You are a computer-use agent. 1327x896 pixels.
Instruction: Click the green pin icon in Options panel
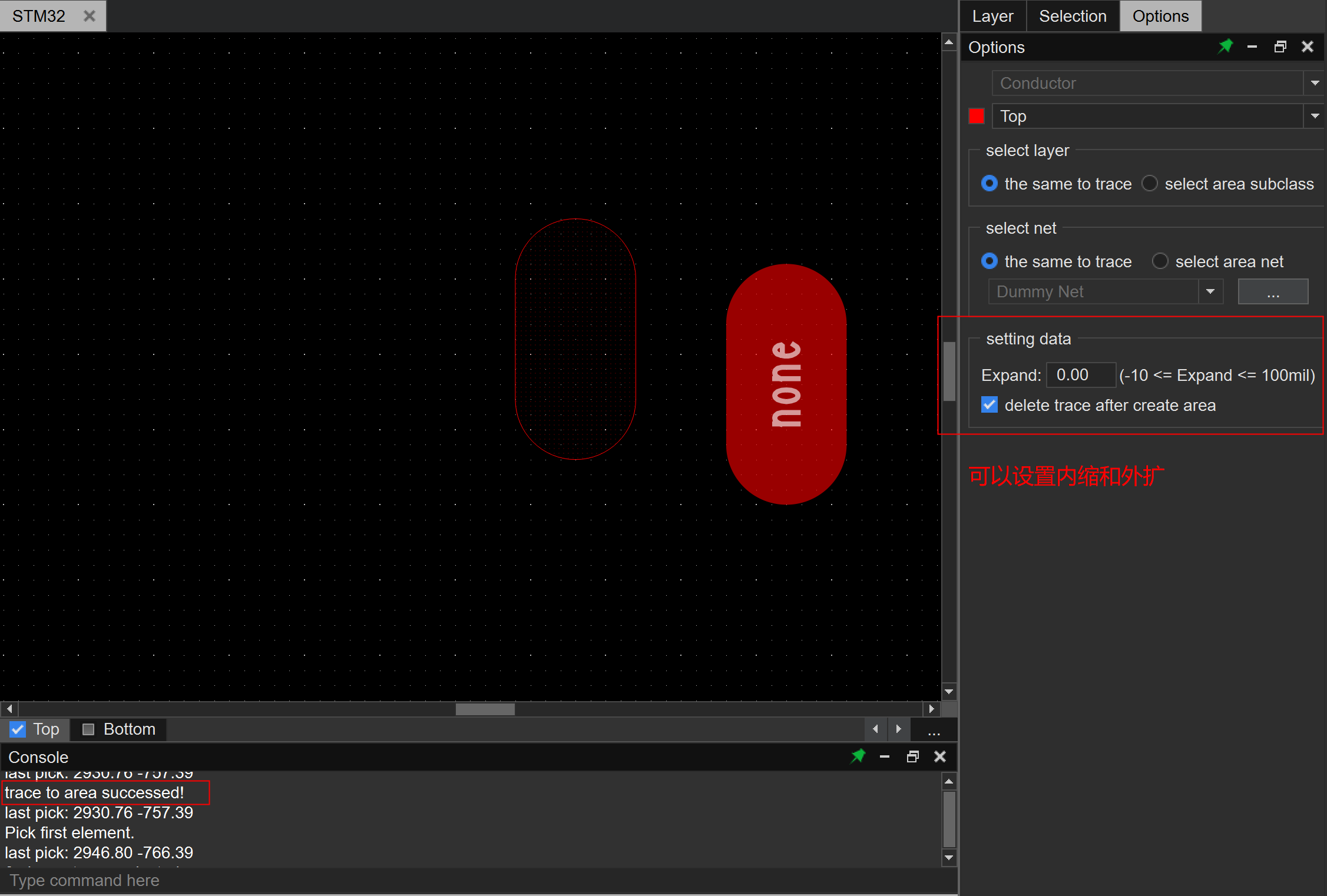click(x=1225, y=47)
